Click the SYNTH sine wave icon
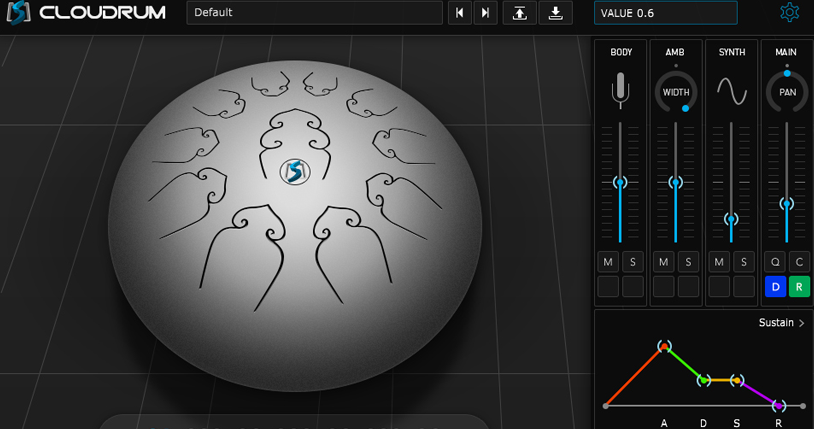The height and width of the screenshot is (429, 814). click(x=731, y=92)
